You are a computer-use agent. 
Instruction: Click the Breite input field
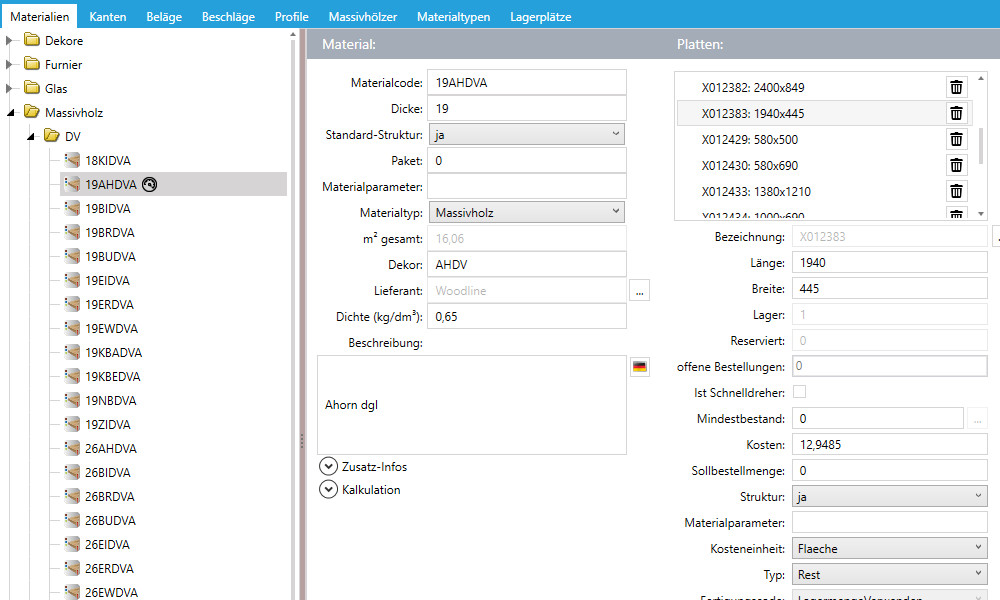click(890, 289)
